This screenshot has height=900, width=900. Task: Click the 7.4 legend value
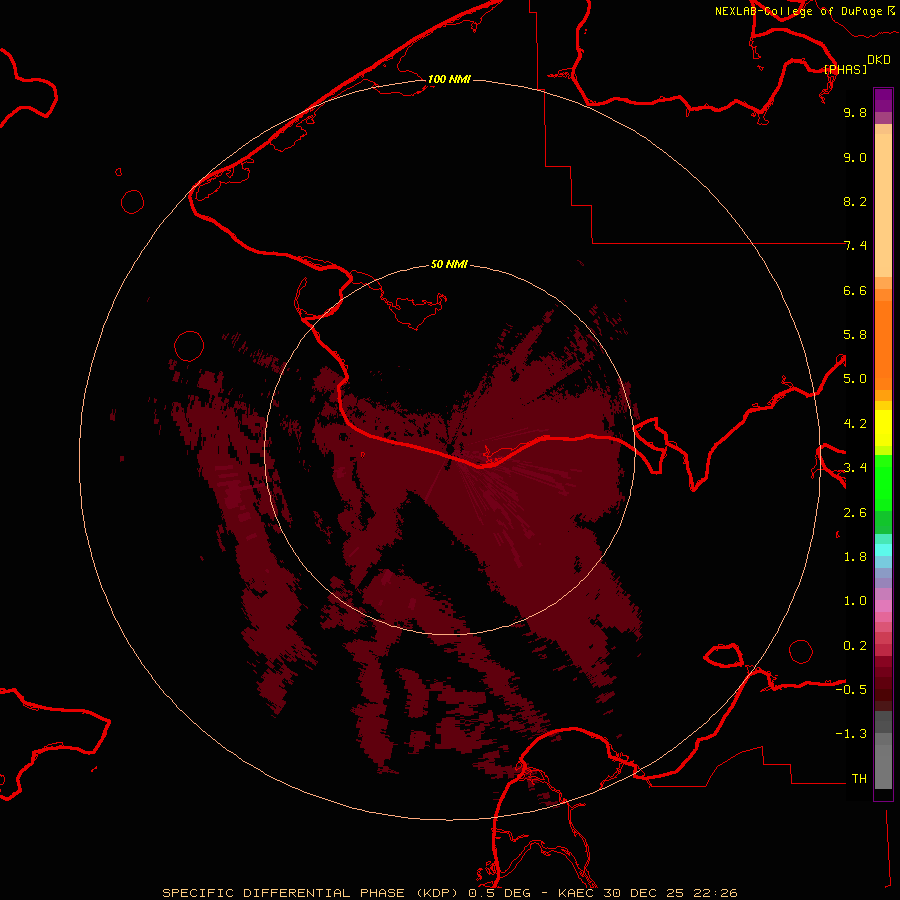[855, 246]
